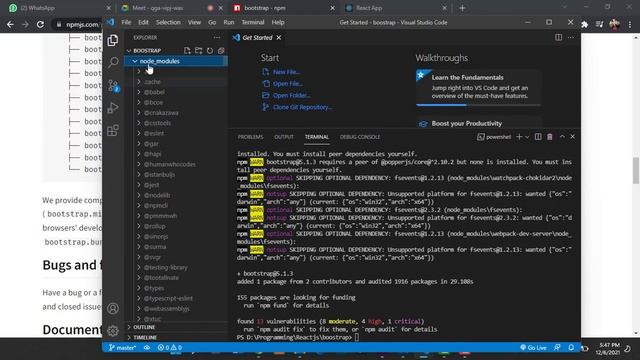
Task: Close the terminal panel
Action: pyautogui.click(x=572, y=137)
